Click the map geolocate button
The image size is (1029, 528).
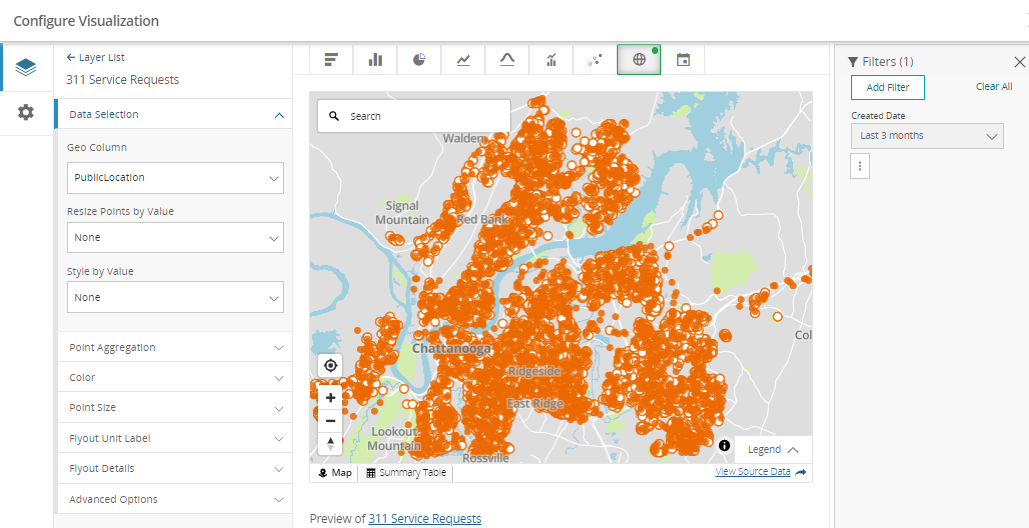pyautogui.click(x=330, y=366)
